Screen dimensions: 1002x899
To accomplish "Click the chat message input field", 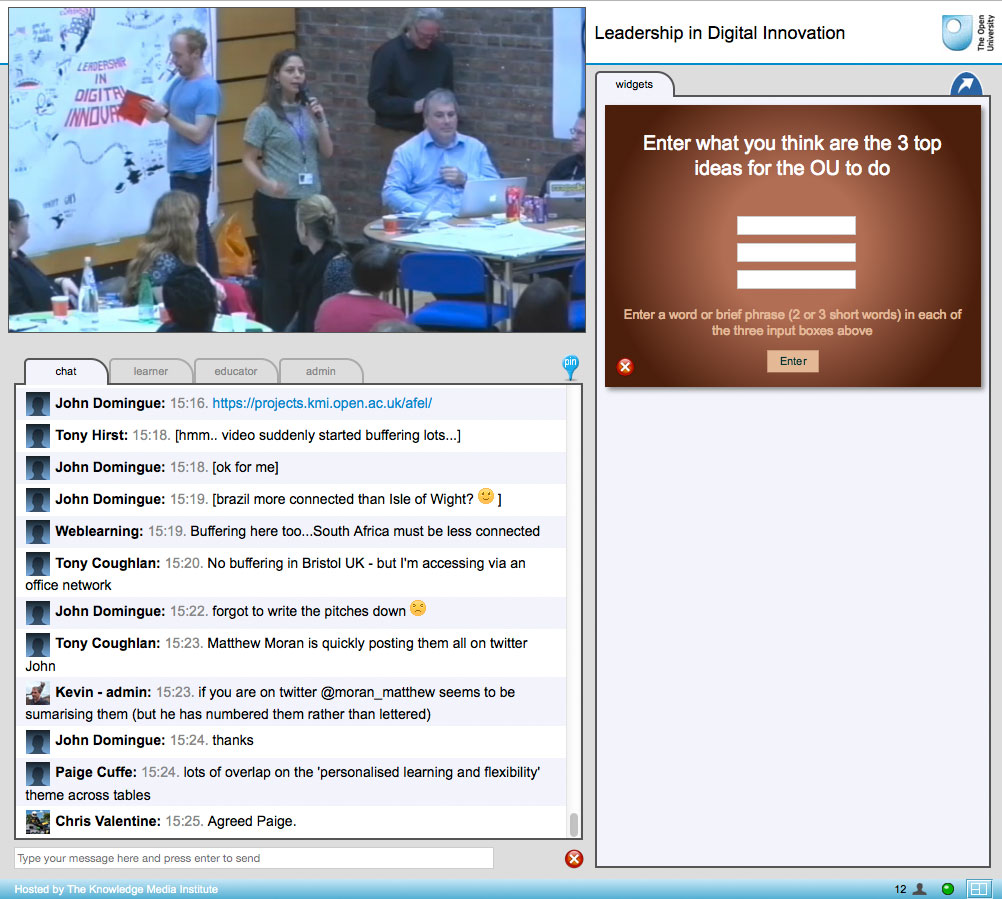I will click(x=253, y=858).
